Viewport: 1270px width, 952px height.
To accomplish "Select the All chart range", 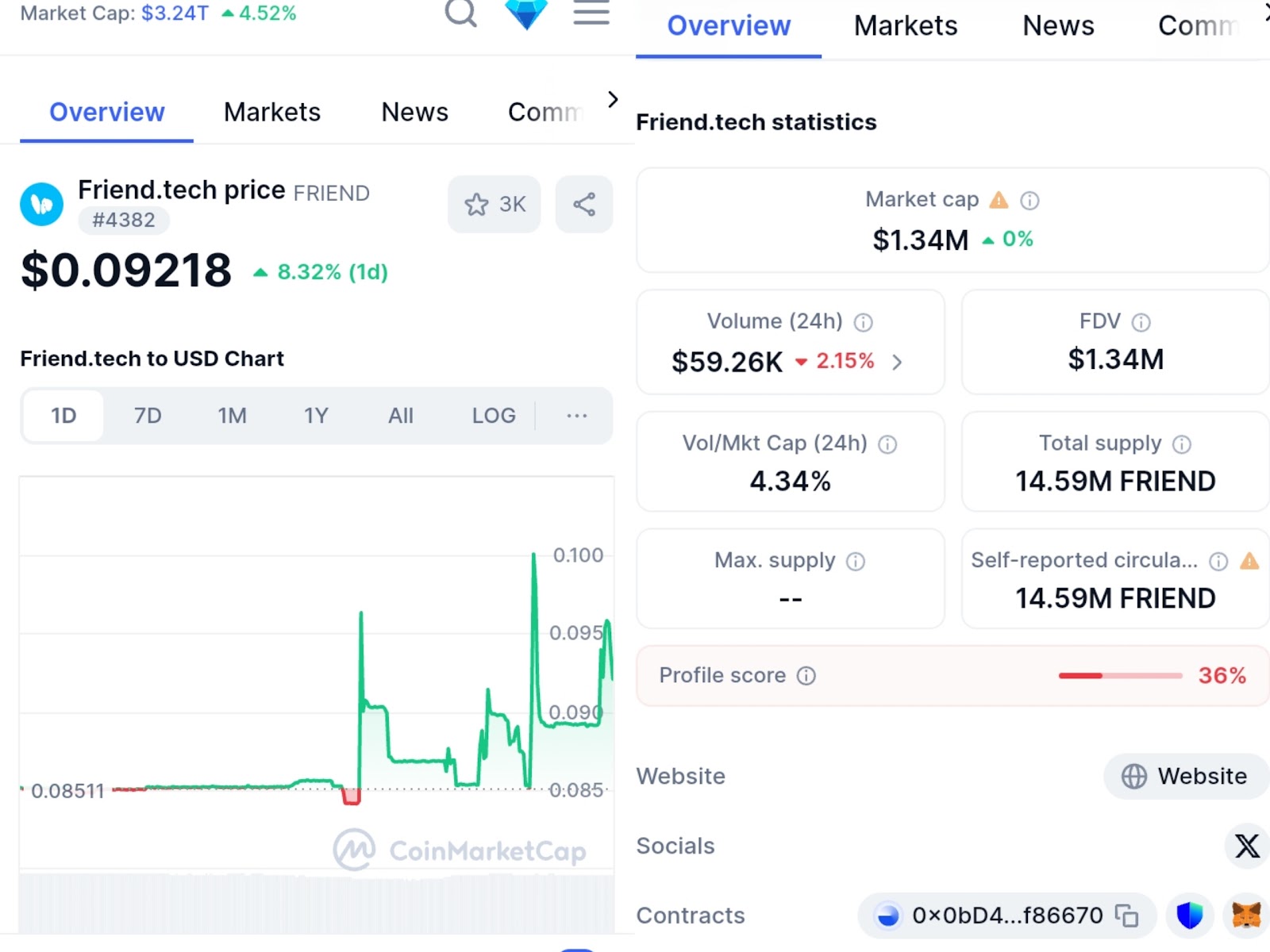I will point(401,416).
